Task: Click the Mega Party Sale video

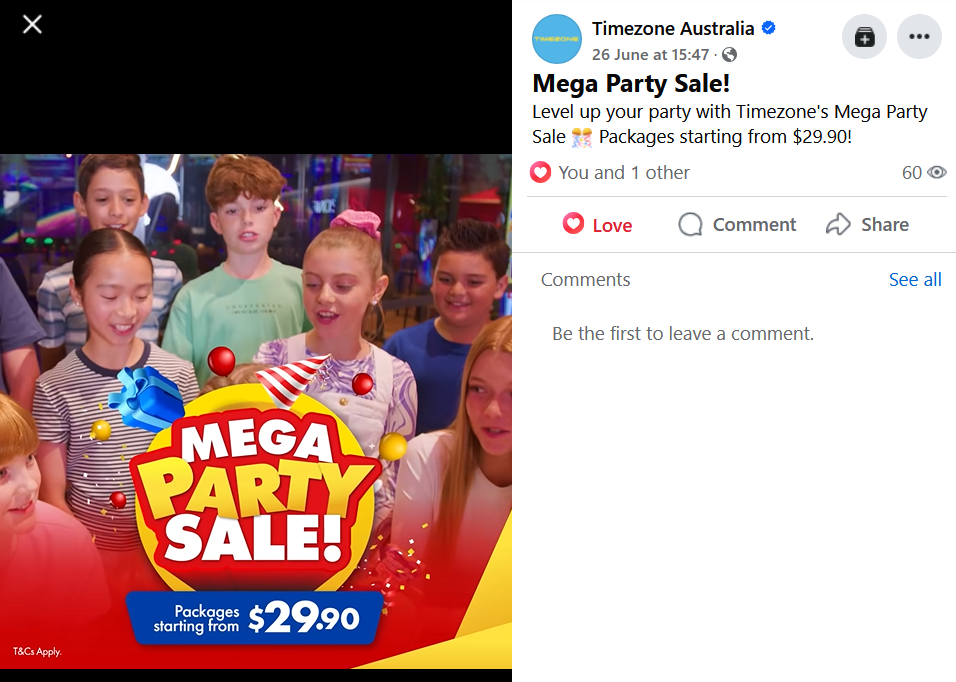Action: click(256, 411)
